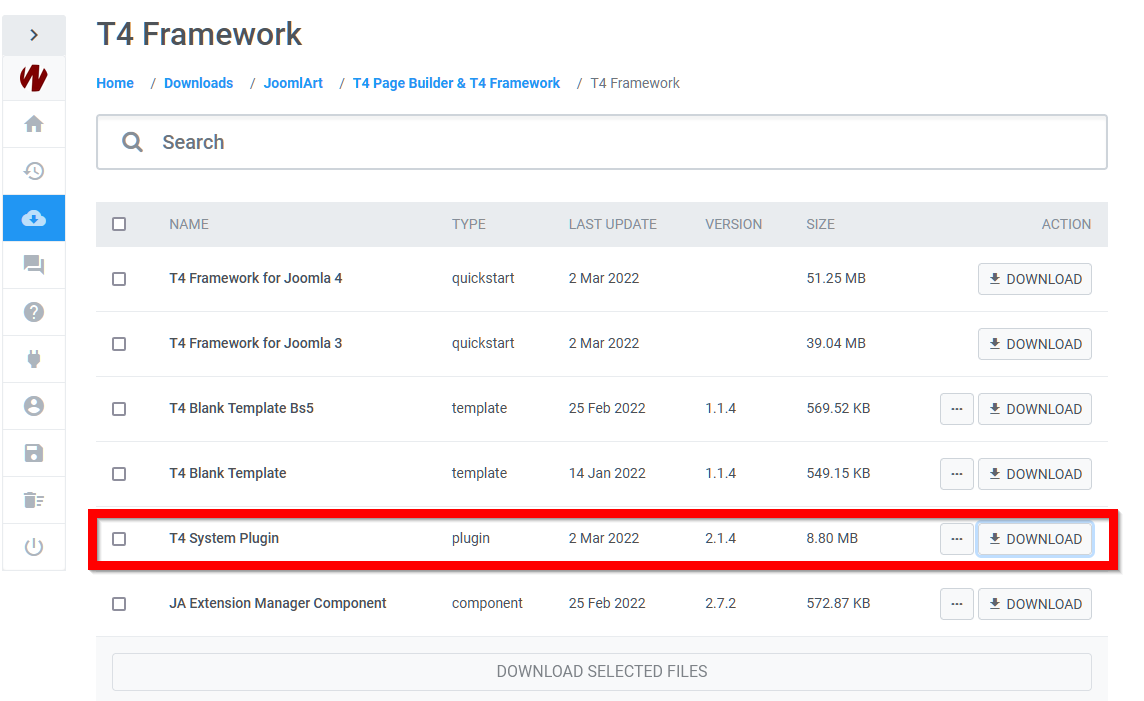1144x701 pixels.
Task: Click the search magnifier icon
Action: click(x=132, y=142)
